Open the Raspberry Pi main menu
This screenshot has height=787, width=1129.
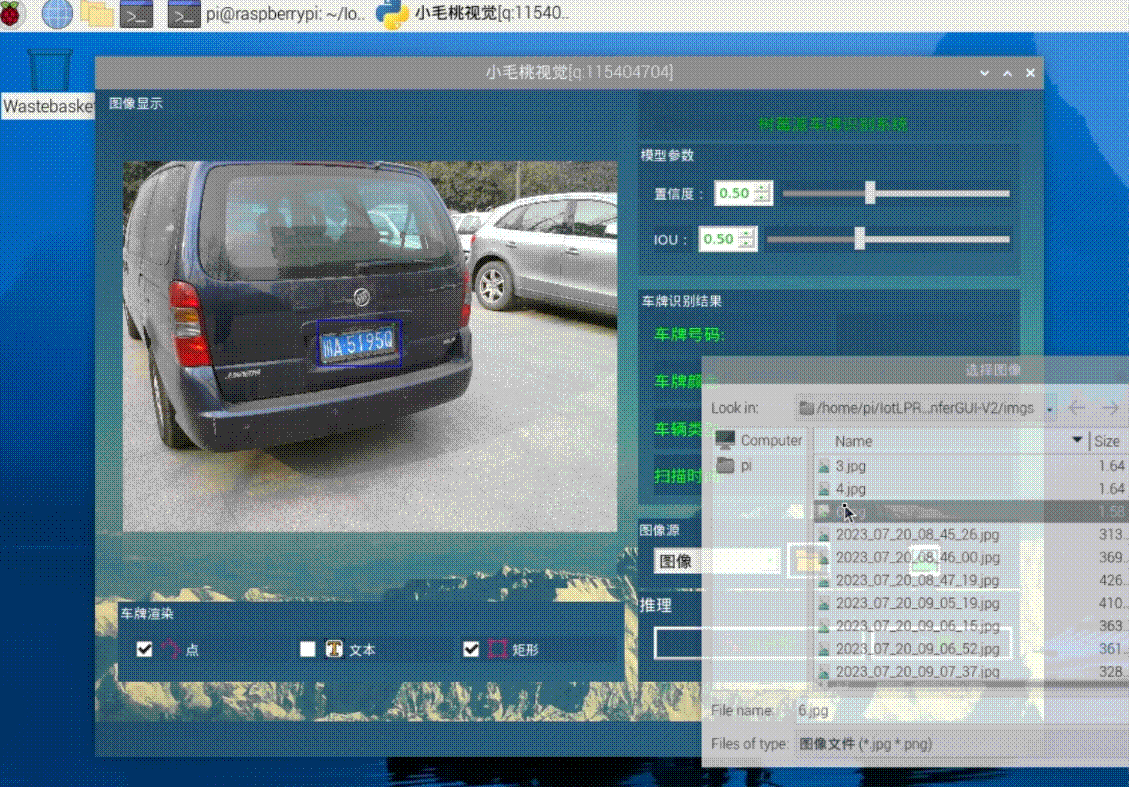pyautogui.click(x=11, y=14)
